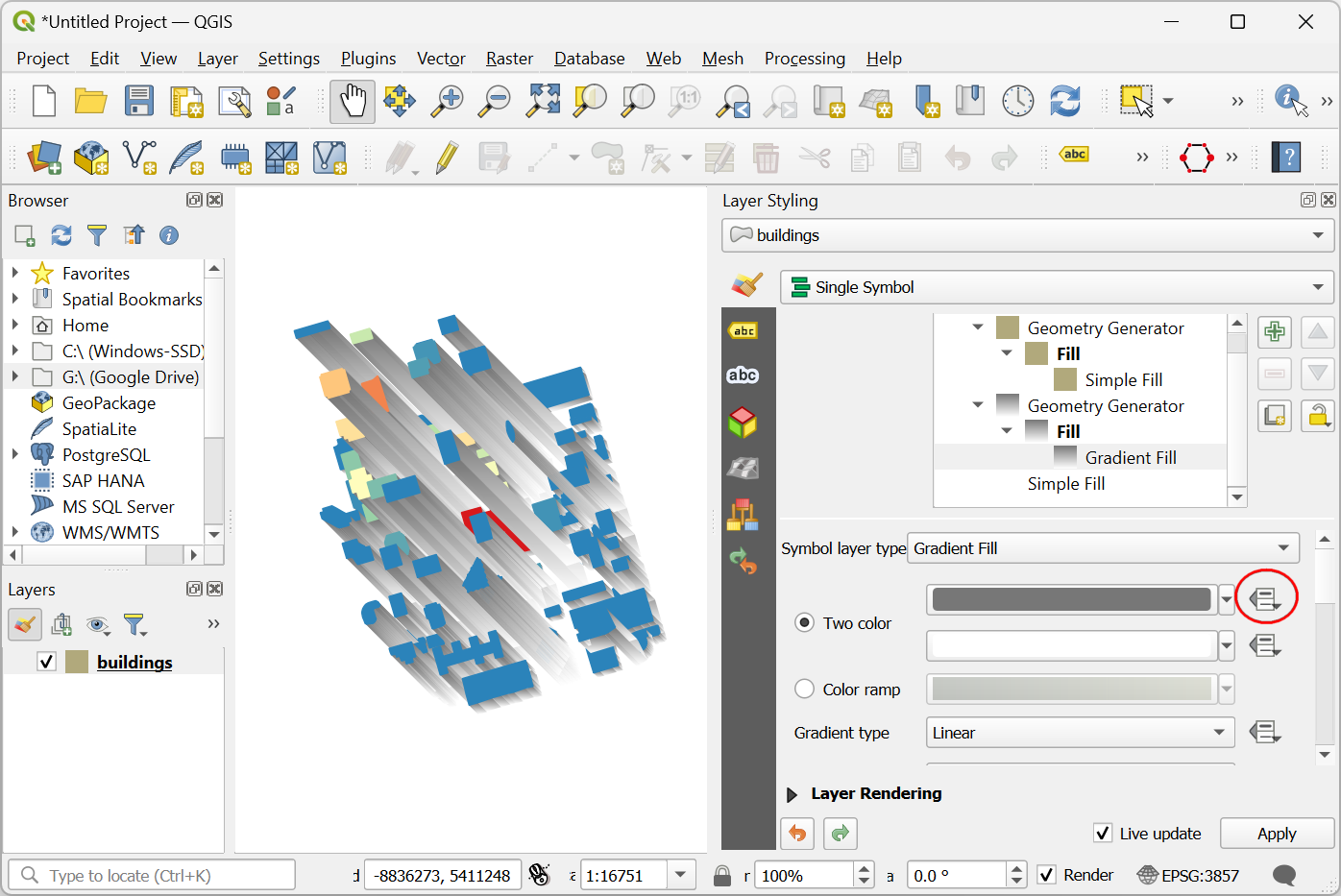Expand the Layer Rendering section
This screenshot has height=896, width=1341.
coord(792,794)
